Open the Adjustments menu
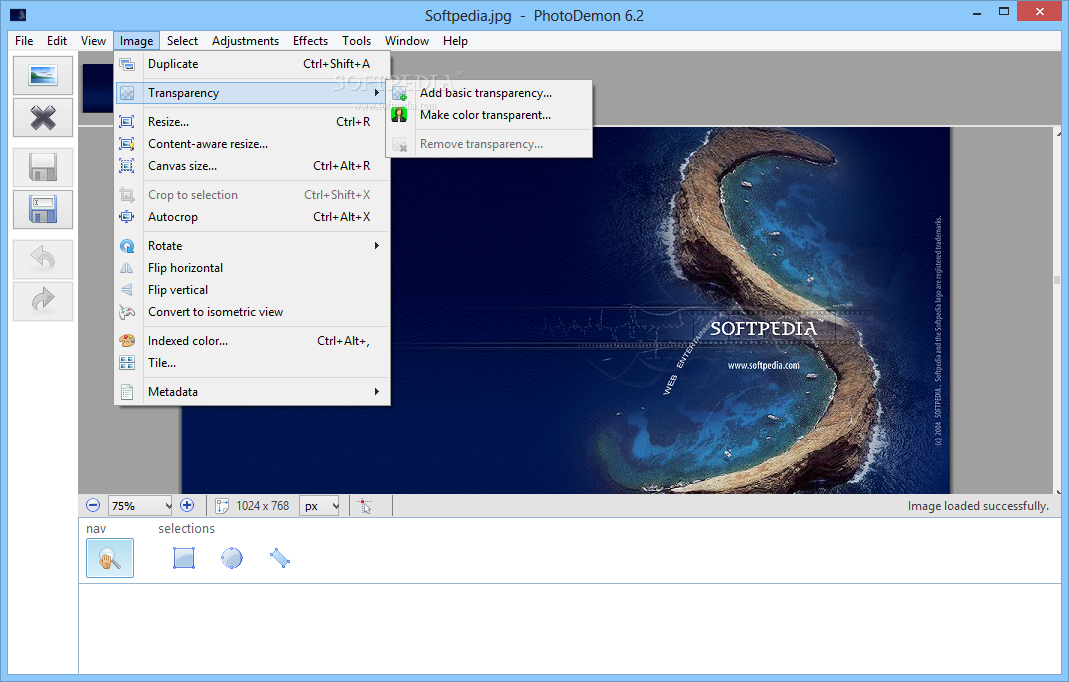The image size is (1069, 682). click(x=245, y=41)
